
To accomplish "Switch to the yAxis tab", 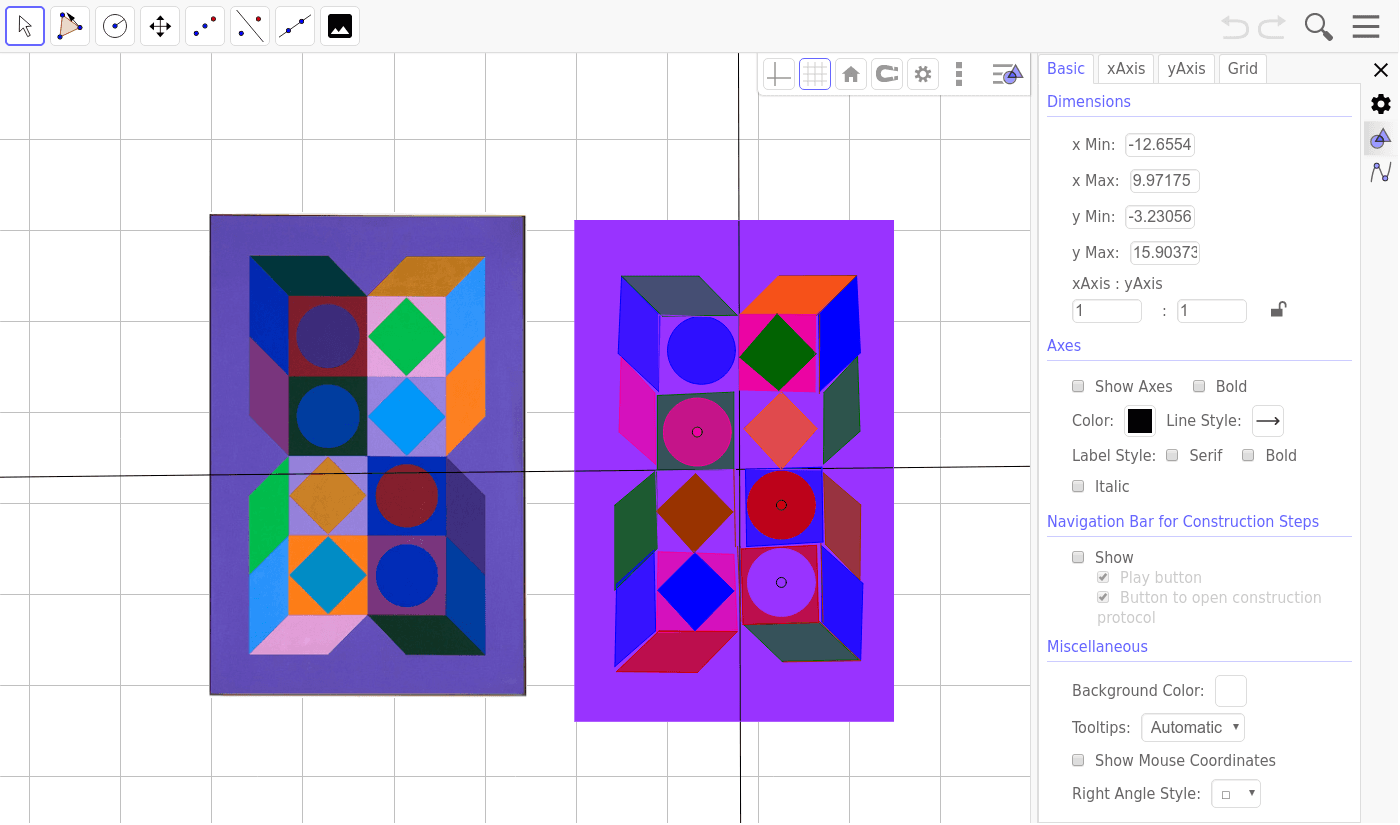I will 1187,68.
